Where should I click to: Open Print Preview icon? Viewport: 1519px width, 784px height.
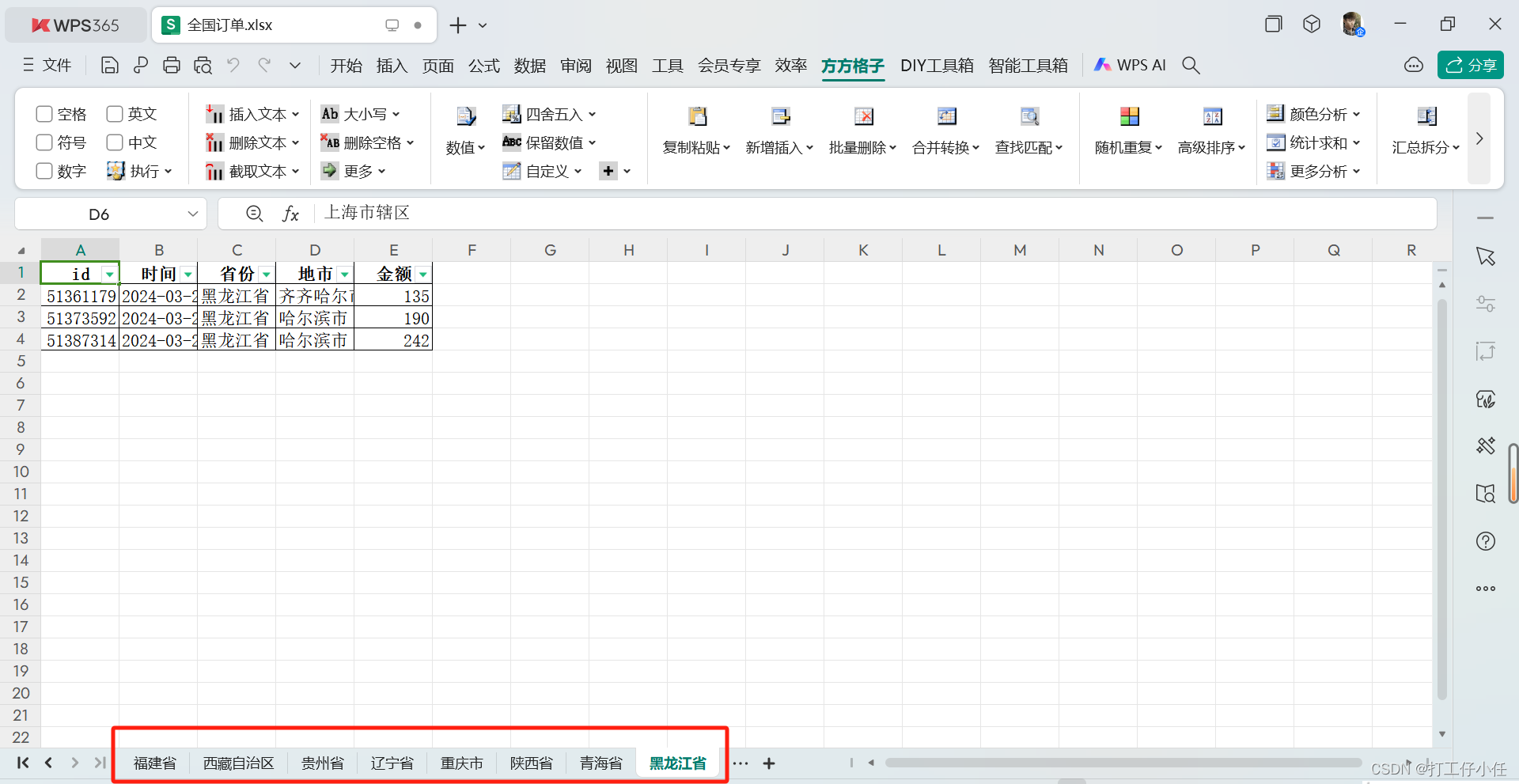point(203,66)
